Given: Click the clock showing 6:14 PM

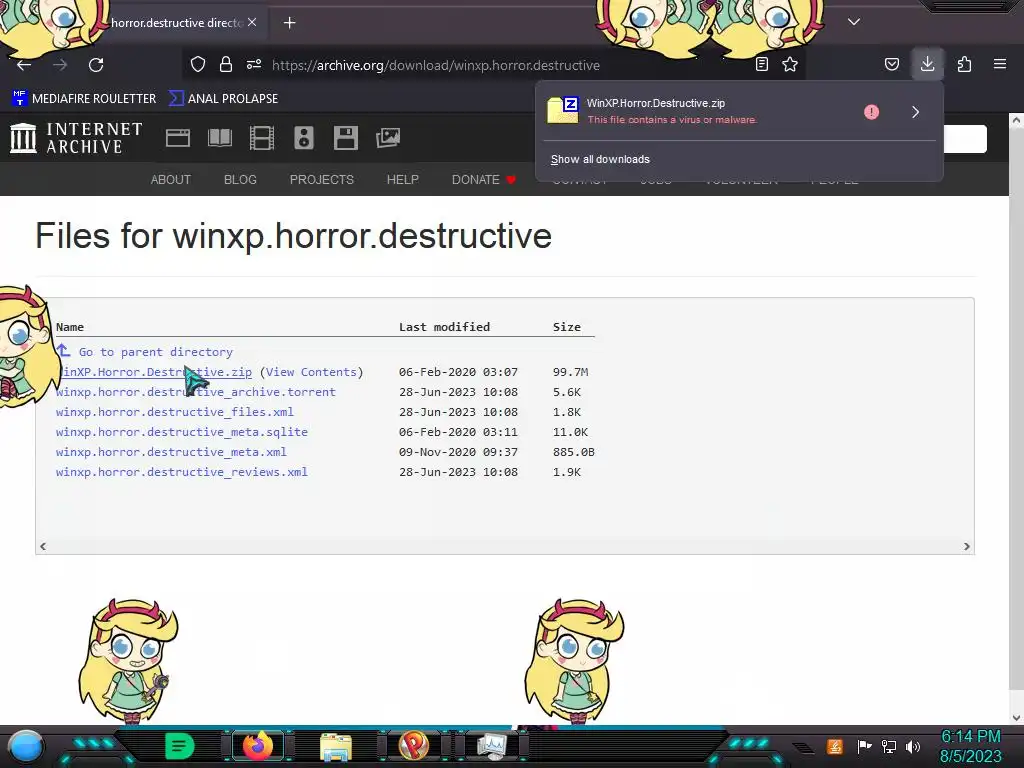Looking at the screenshot, I should coord(970,737).
